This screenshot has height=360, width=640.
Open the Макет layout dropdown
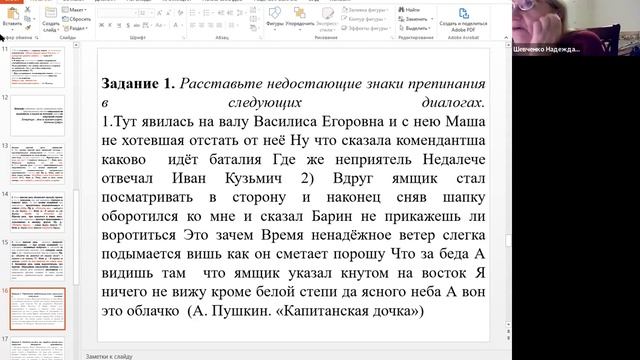74,9
